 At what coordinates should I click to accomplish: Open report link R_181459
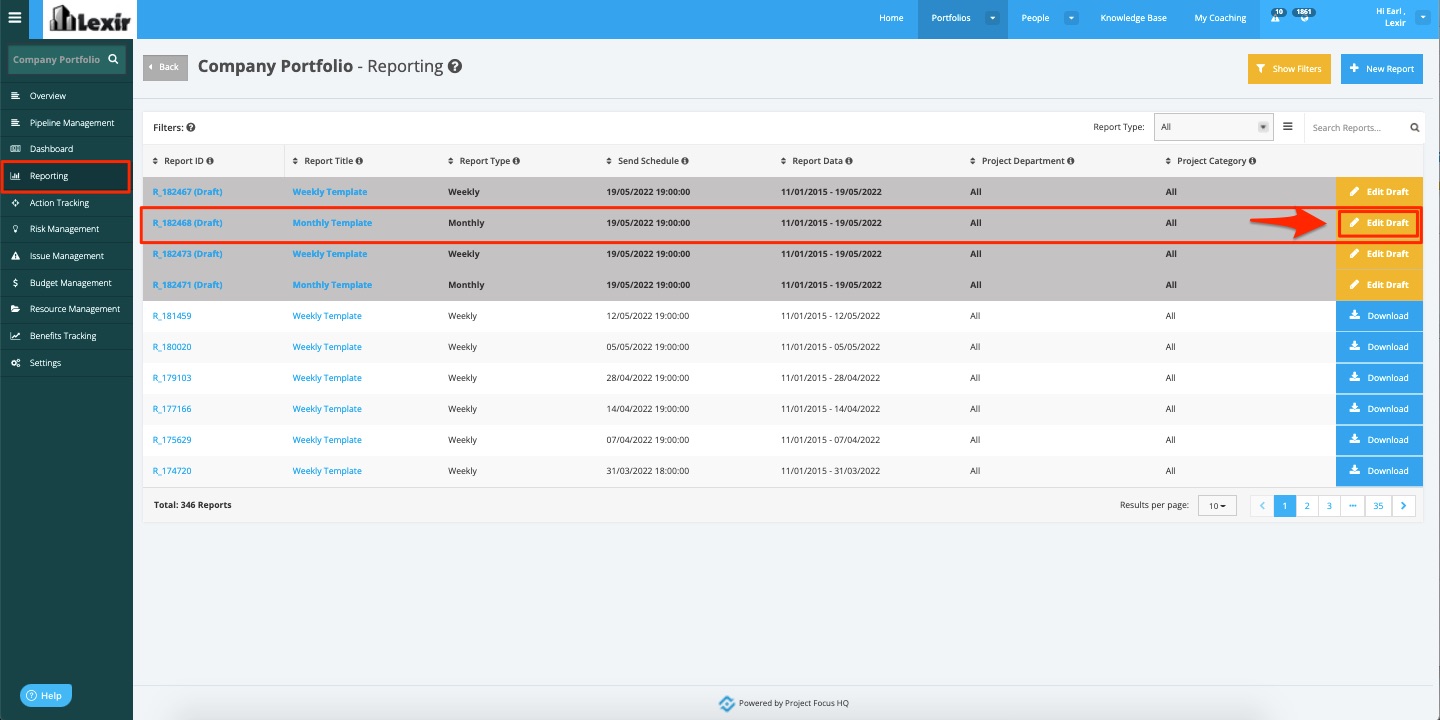pos(172,316)
